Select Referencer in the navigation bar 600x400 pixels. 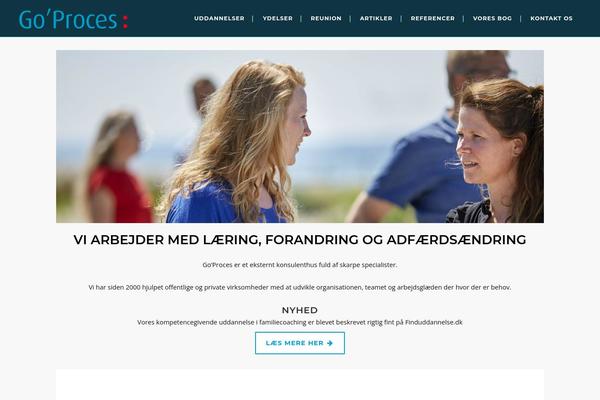coord(432,18)
